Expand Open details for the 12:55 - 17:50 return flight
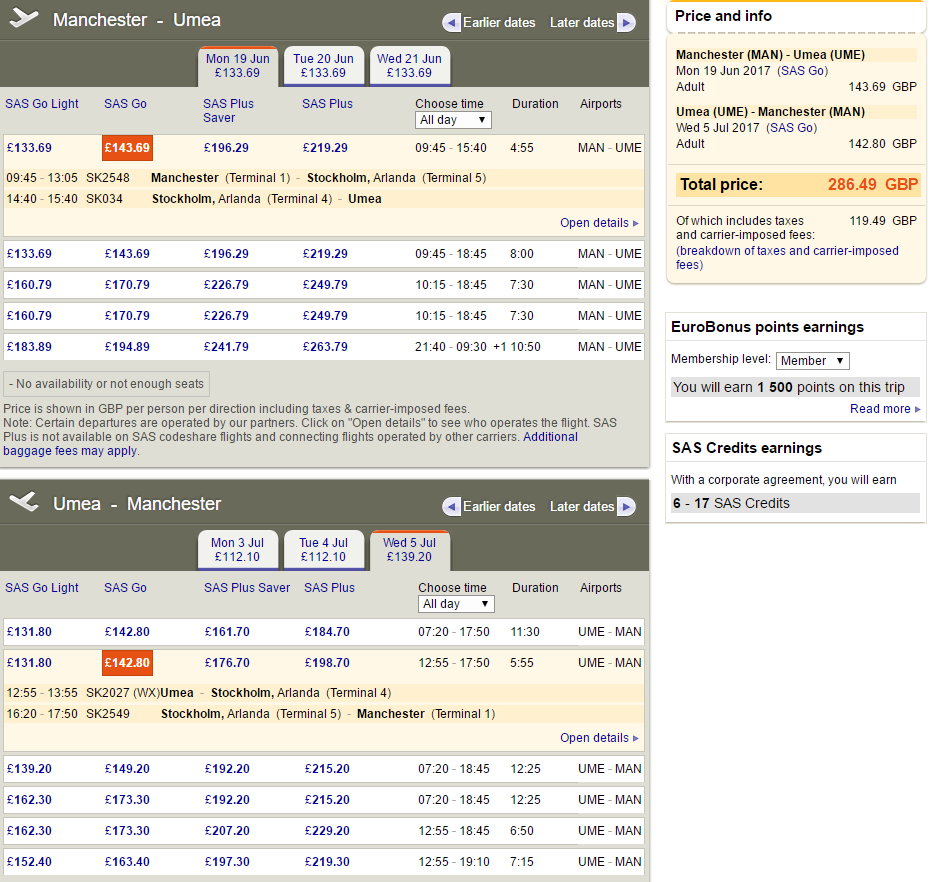The image size is (930, 882). [x=599, y=738]
